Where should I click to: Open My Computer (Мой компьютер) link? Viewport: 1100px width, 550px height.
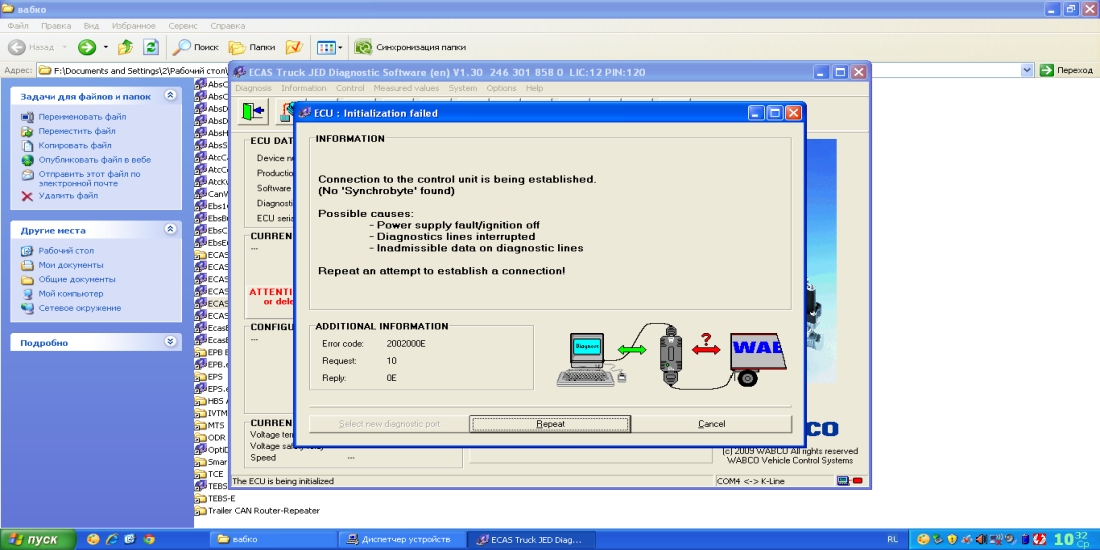click(70, 294)
